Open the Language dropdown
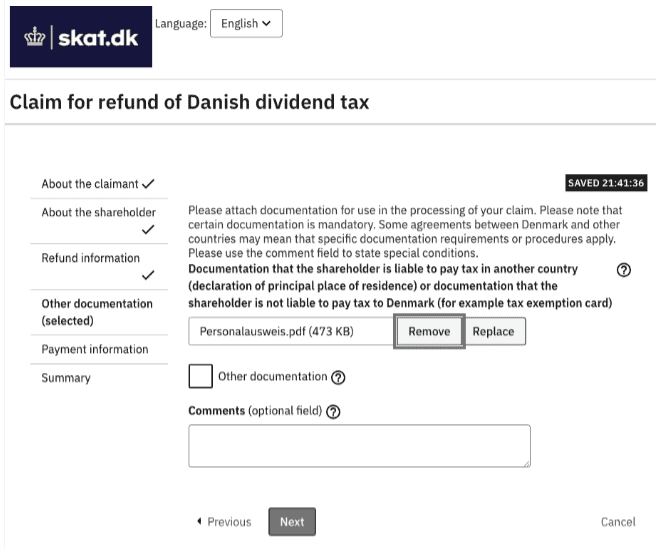Screen dimensions: 656x549 pos(245,24)
